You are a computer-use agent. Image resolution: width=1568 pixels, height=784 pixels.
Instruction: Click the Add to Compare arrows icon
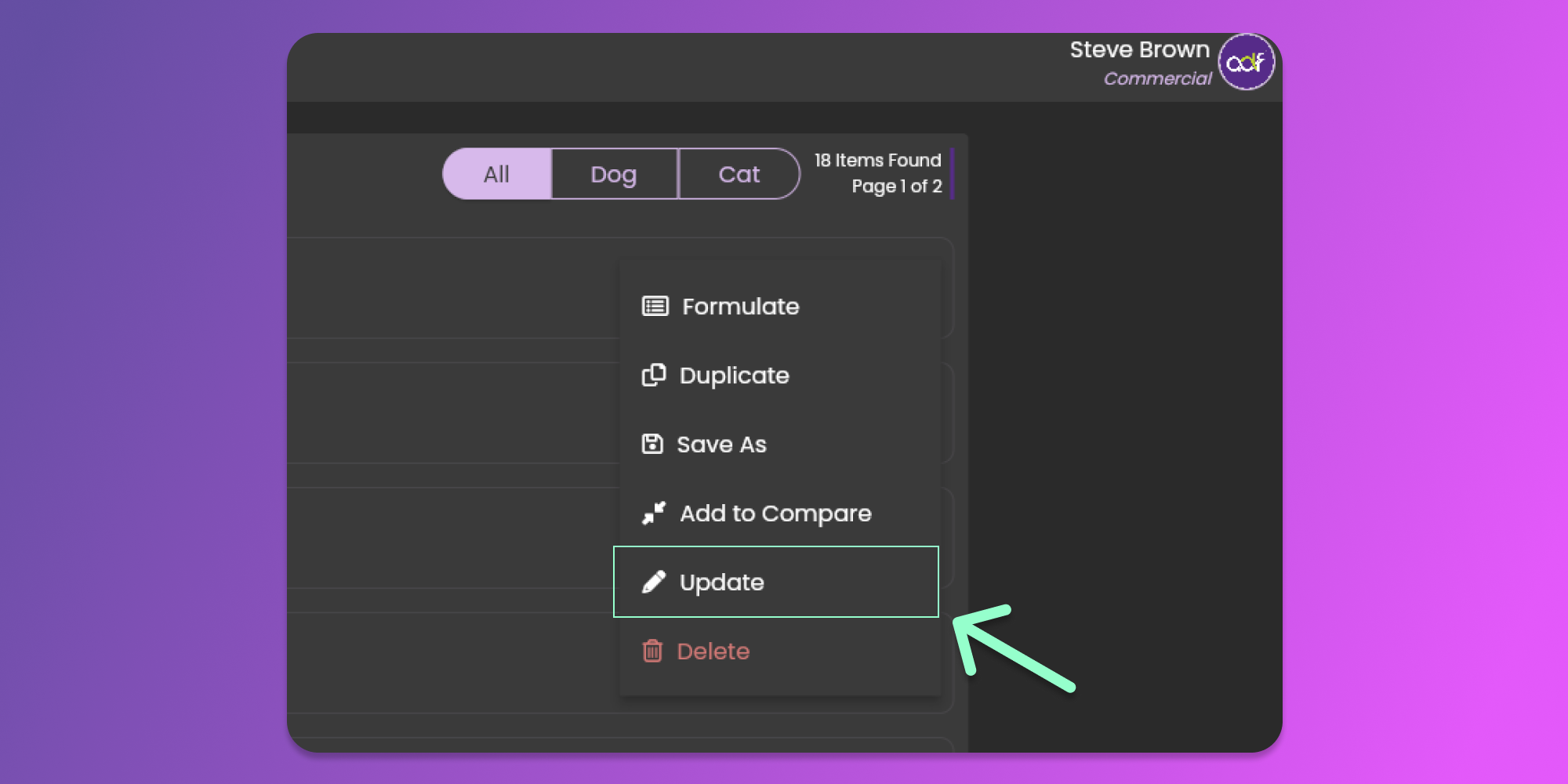pos(654,513)
